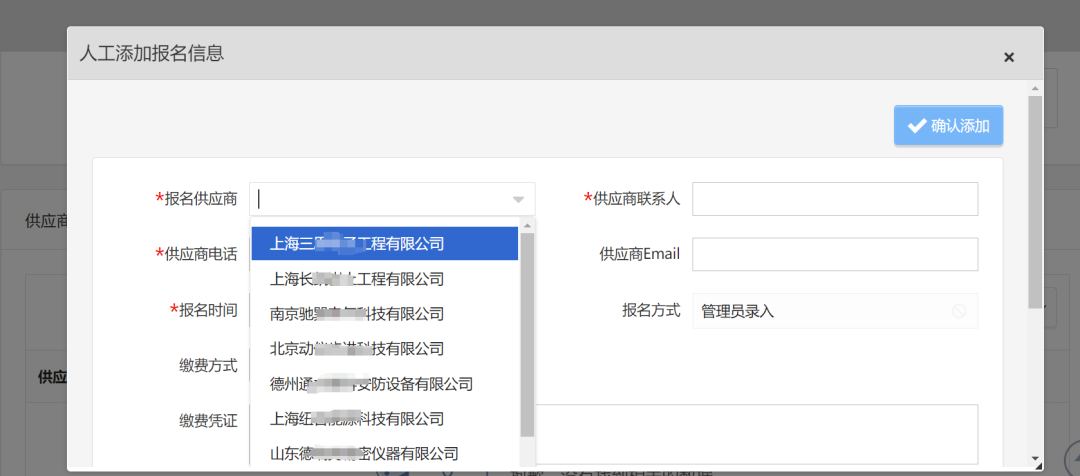1080x476 pixels.
Task: Type in the 供应商联系人 field
Action: [834, 199]
